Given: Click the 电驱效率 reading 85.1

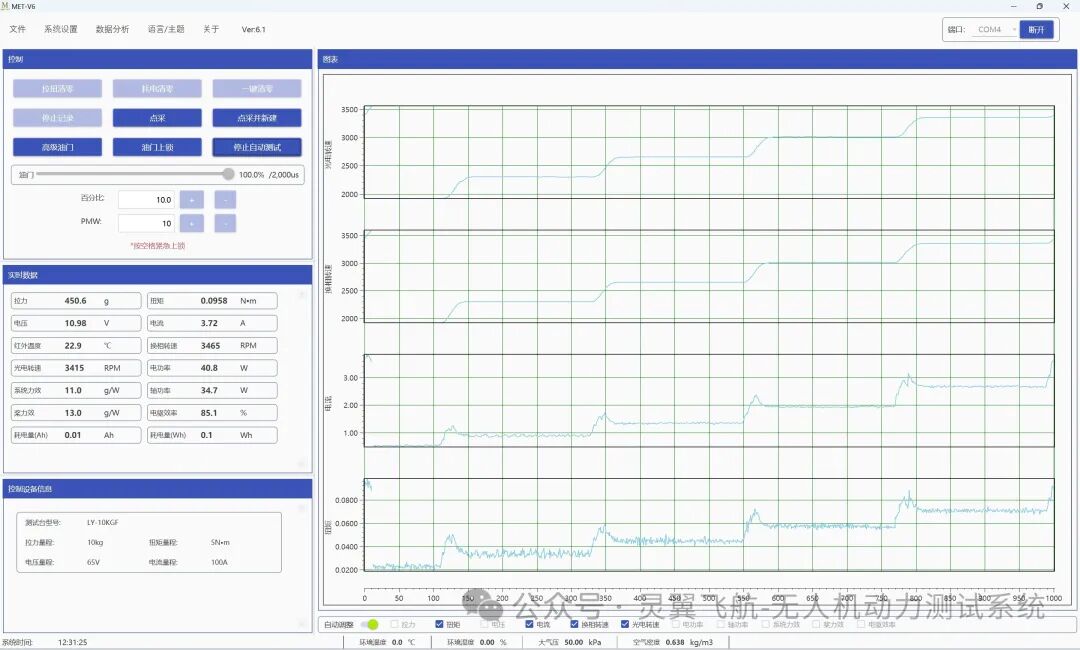Looking at the screenshot, I should tap(209, 412).
